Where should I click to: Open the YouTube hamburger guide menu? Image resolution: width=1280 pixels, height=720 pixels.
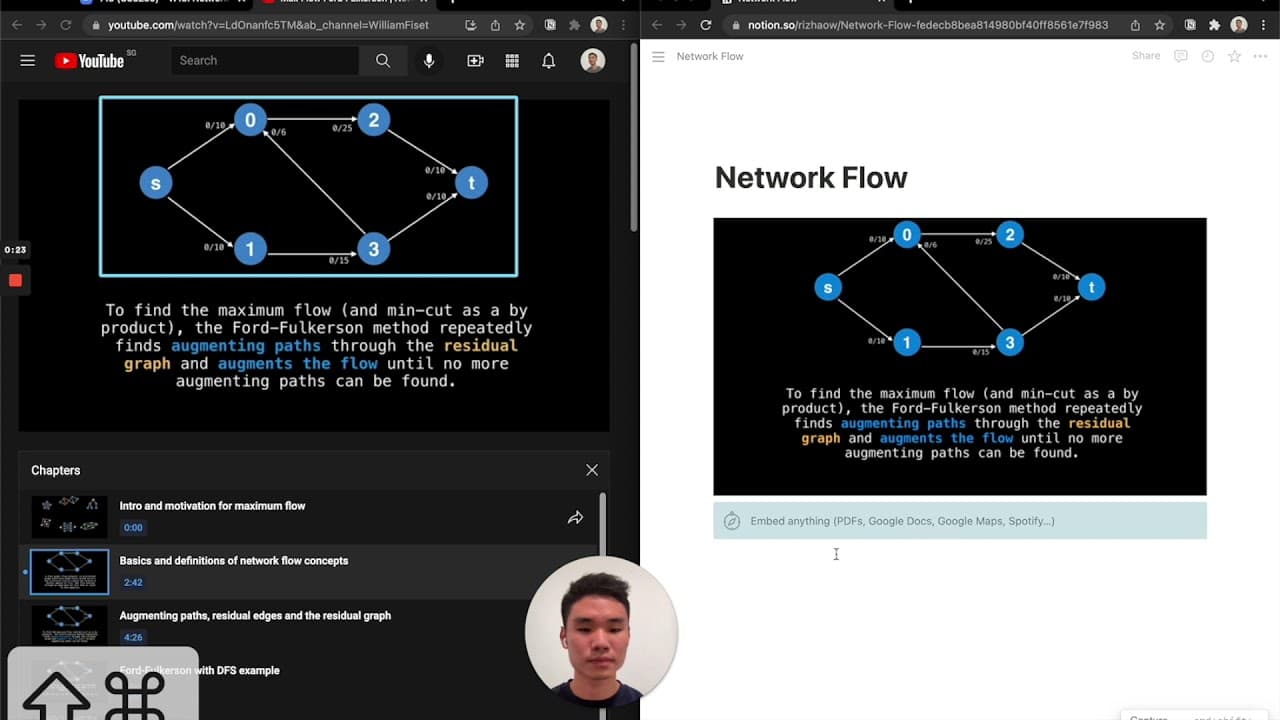(x=27, y=61)
